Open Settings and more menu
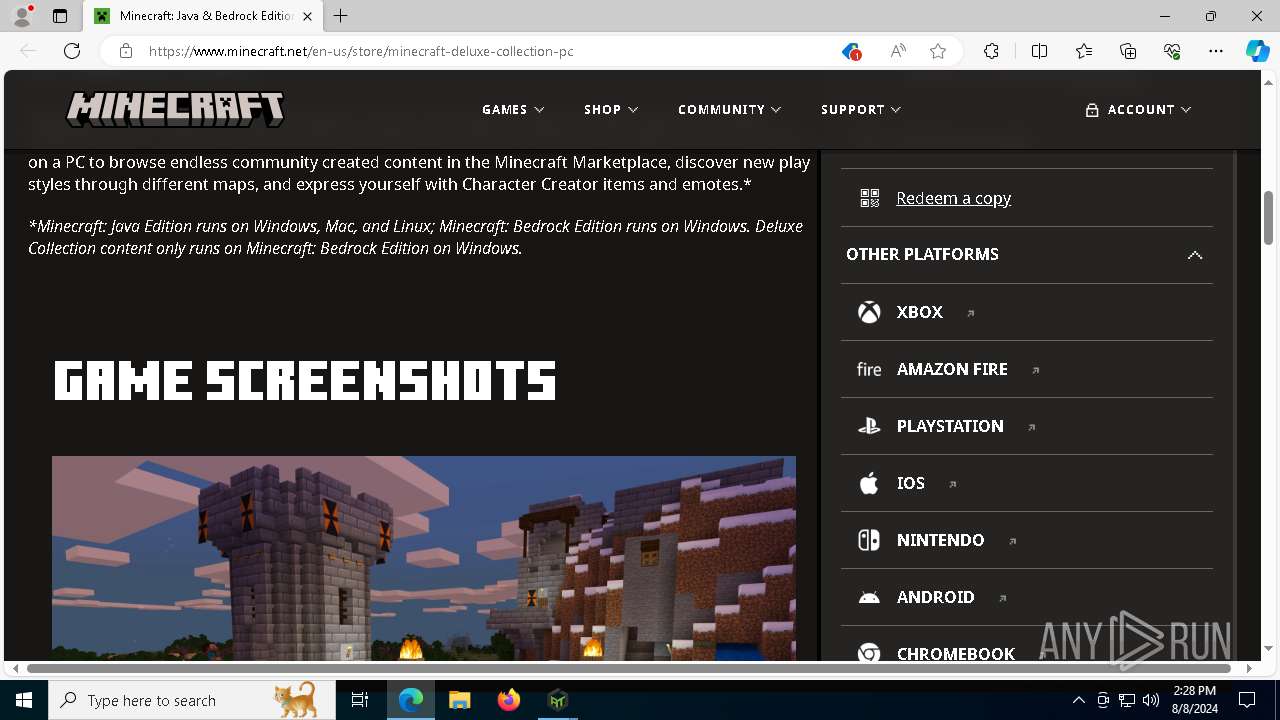 [x=1216, y=51]
